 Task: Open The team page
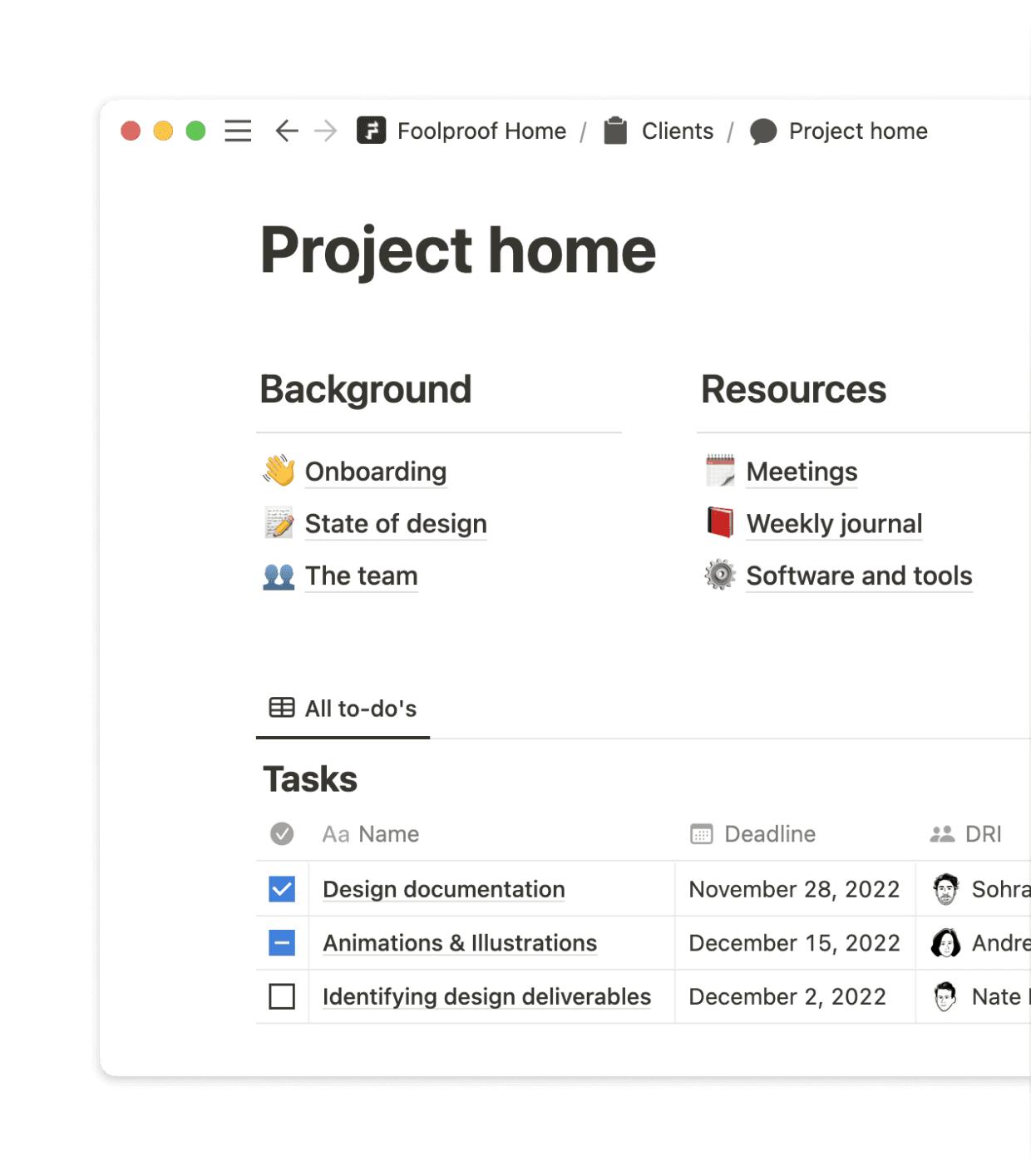click(361, 575)
